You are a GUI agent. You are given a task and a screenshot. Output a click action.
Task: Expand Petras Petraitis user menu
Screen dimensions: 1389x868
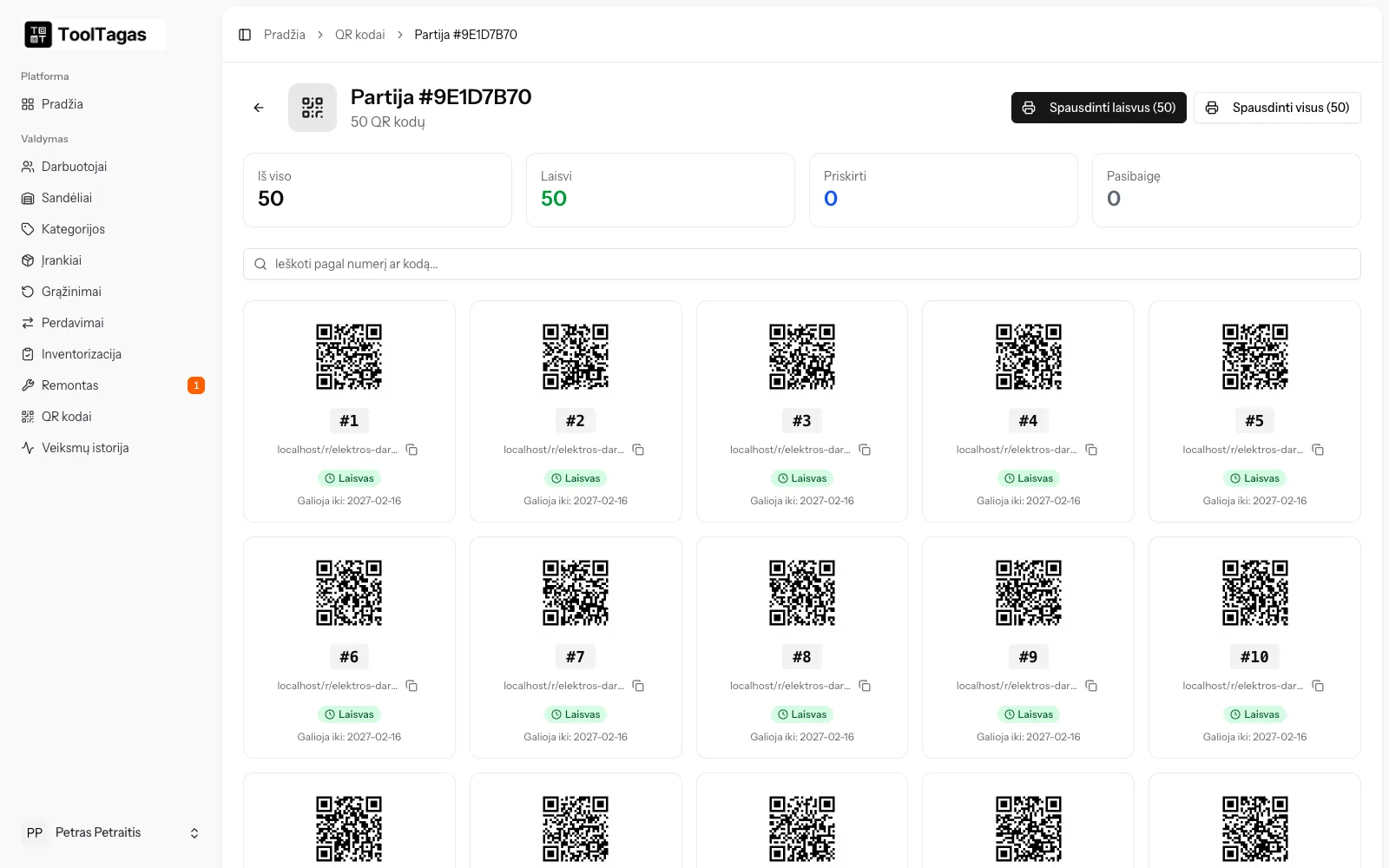click(x=111, y=832)
